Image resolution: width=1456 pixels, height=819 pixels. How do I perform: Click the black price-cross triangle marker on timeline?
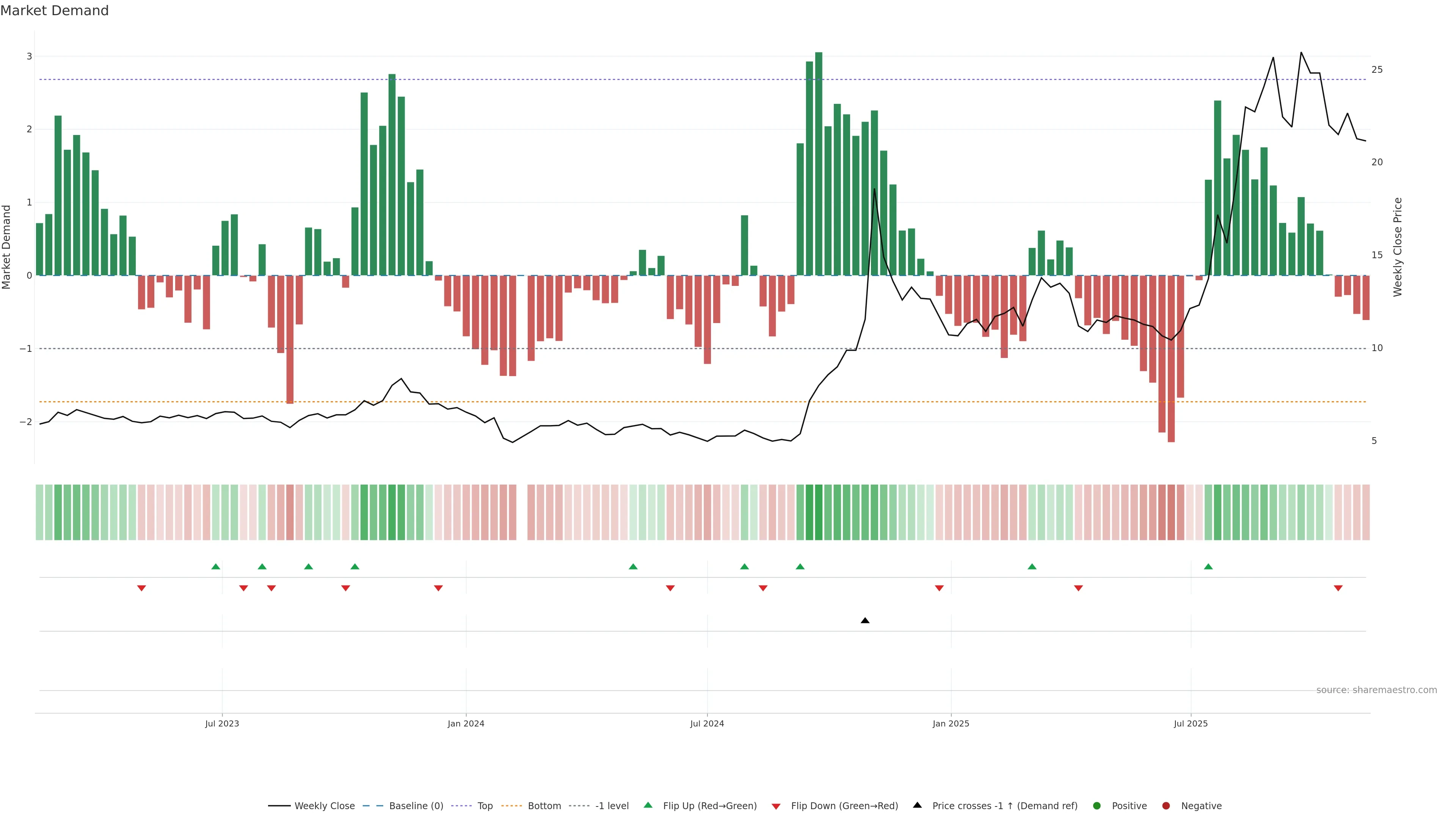pyautogui.click(x=865, y=621)
